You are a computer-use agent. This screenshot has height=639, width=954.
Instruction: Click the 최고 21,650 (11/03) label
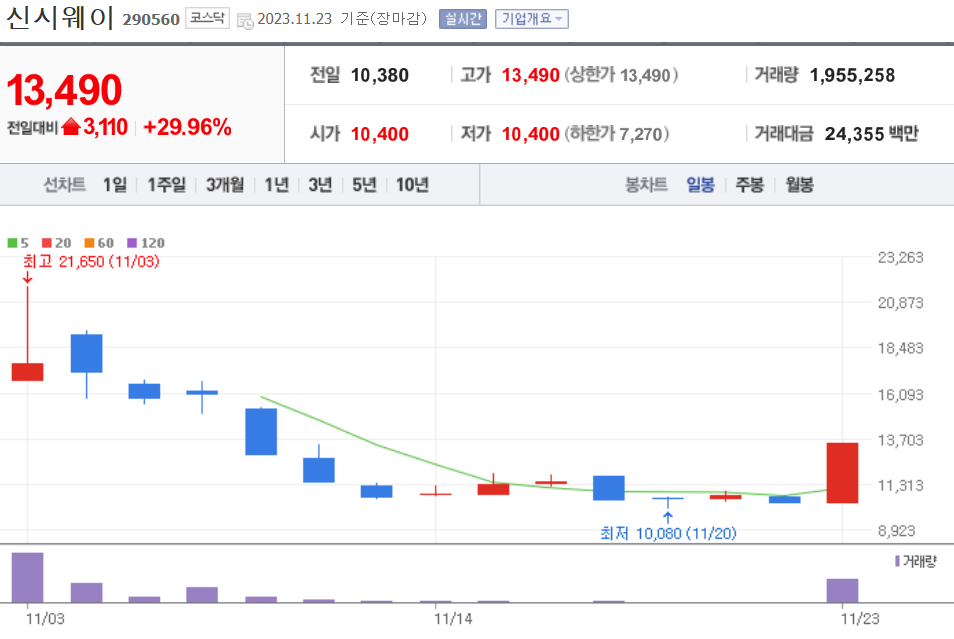(x=91, y=262)
